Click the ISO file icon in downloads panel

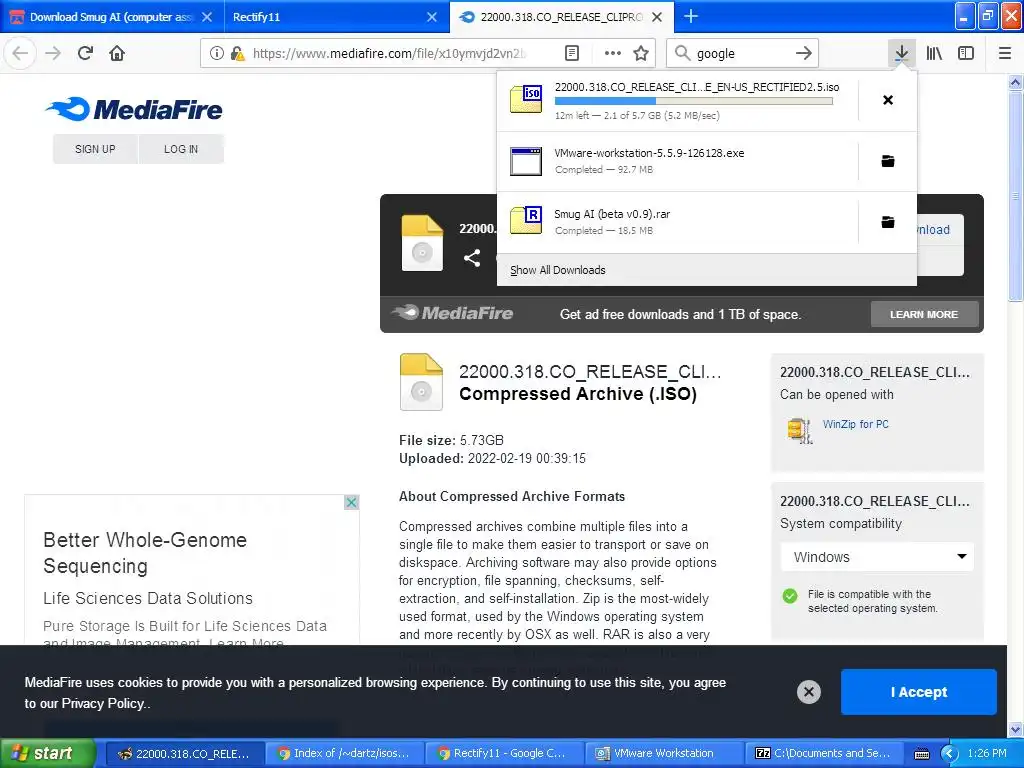[526, 99]
